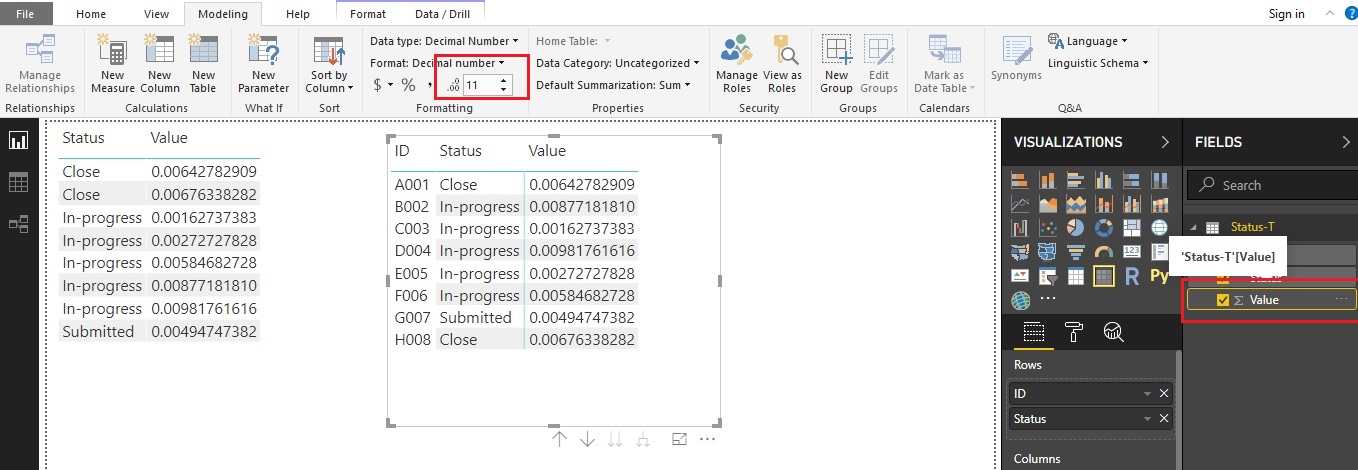Open the New Parameter what-if tool
The height and width of the screenshot is (470, 1358).
[x=263, y=63]
